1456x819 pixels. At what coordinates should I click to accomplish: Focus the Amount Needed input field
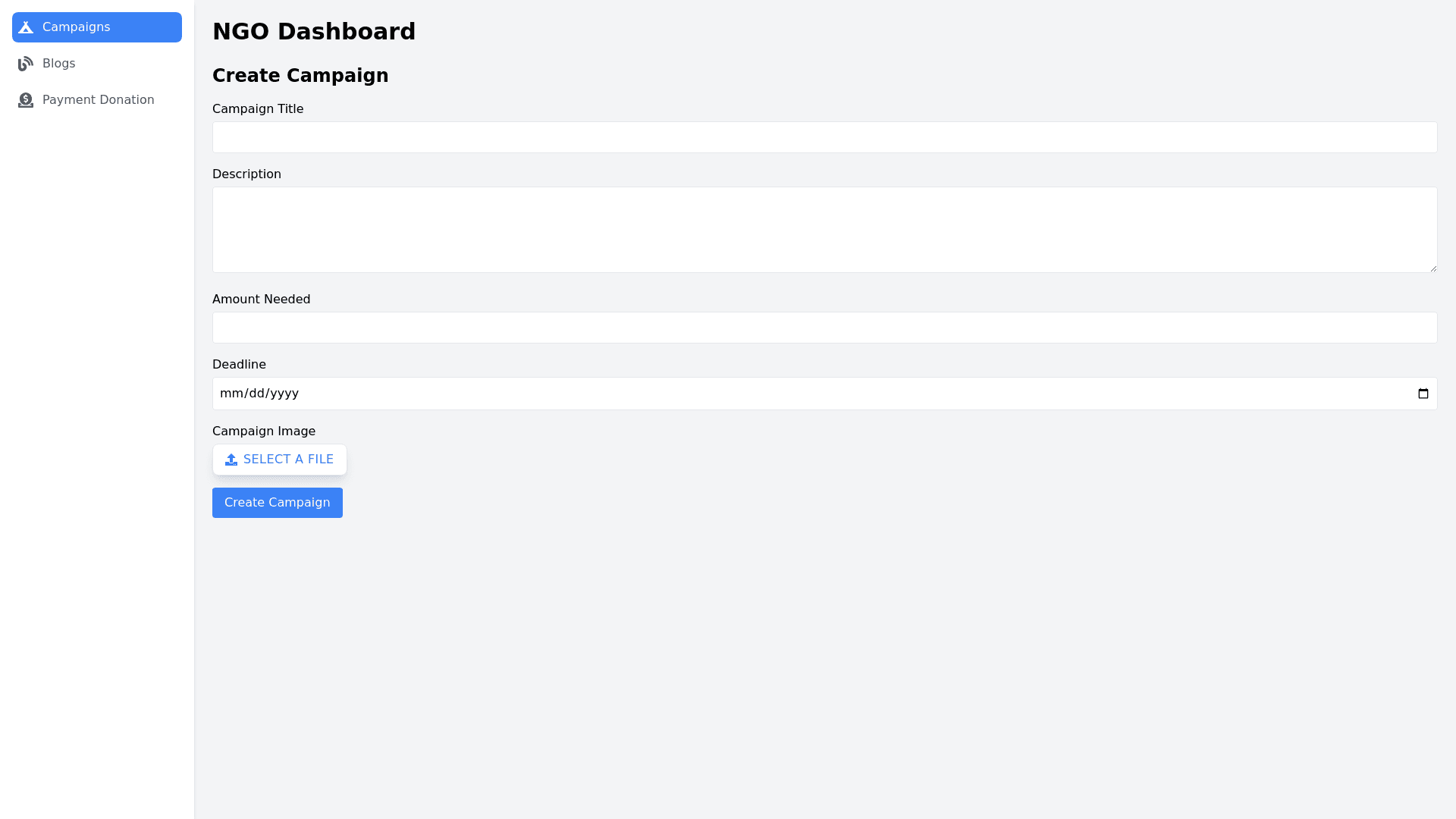point(824,328)
